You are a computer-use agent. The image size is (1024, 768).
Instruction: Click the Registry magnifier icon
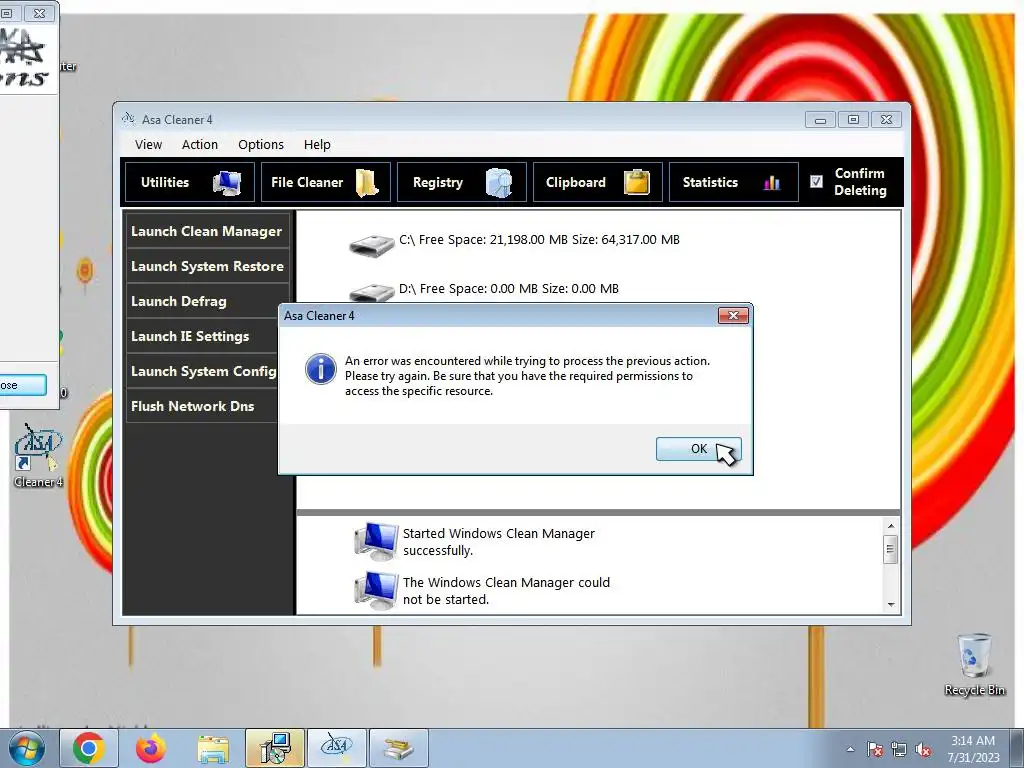pos(498,182)
